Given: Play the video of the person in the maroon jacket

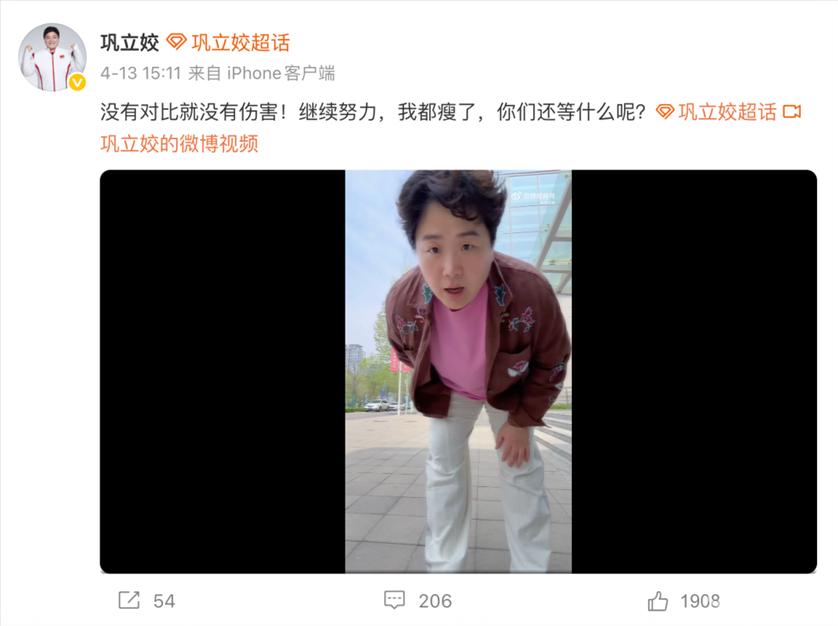Looking at the screenshot, I should tap(458, 372).
